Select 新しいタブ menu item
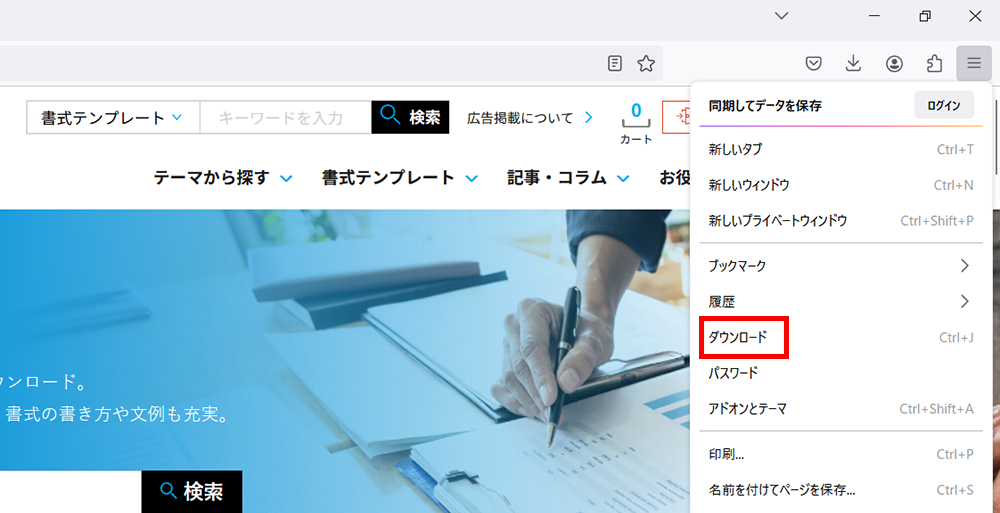 click(841, 149)
